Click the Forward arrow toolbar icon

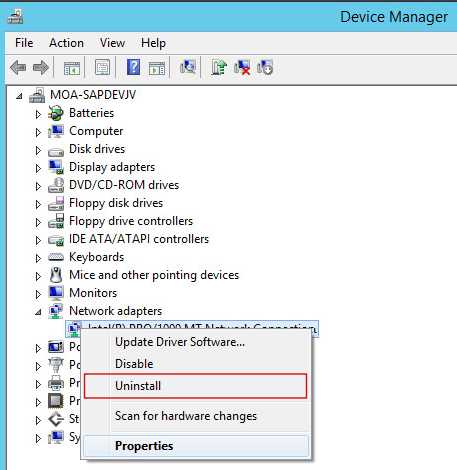[41, 68]
